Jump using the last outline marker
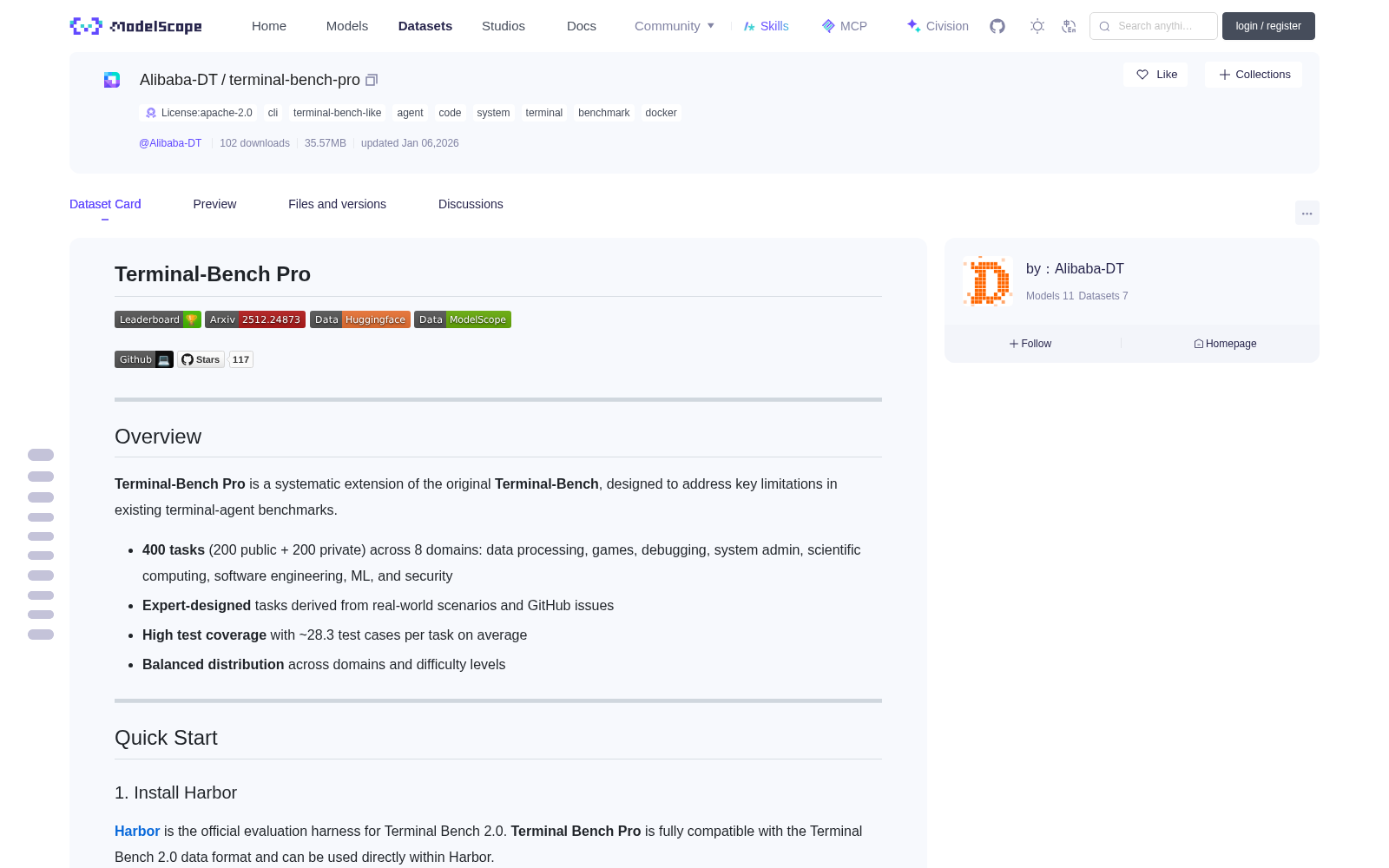The image size is (1389, 868). 41,635
